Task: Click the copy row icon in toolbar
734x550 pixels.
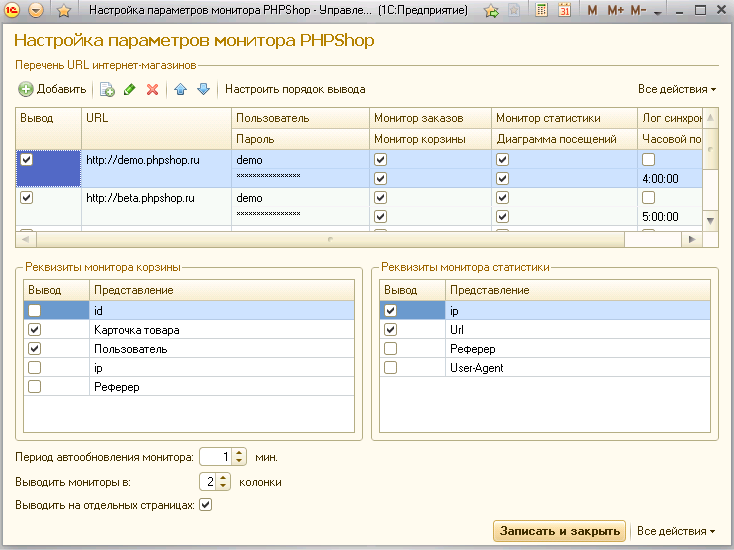Action: click(107, 90)
